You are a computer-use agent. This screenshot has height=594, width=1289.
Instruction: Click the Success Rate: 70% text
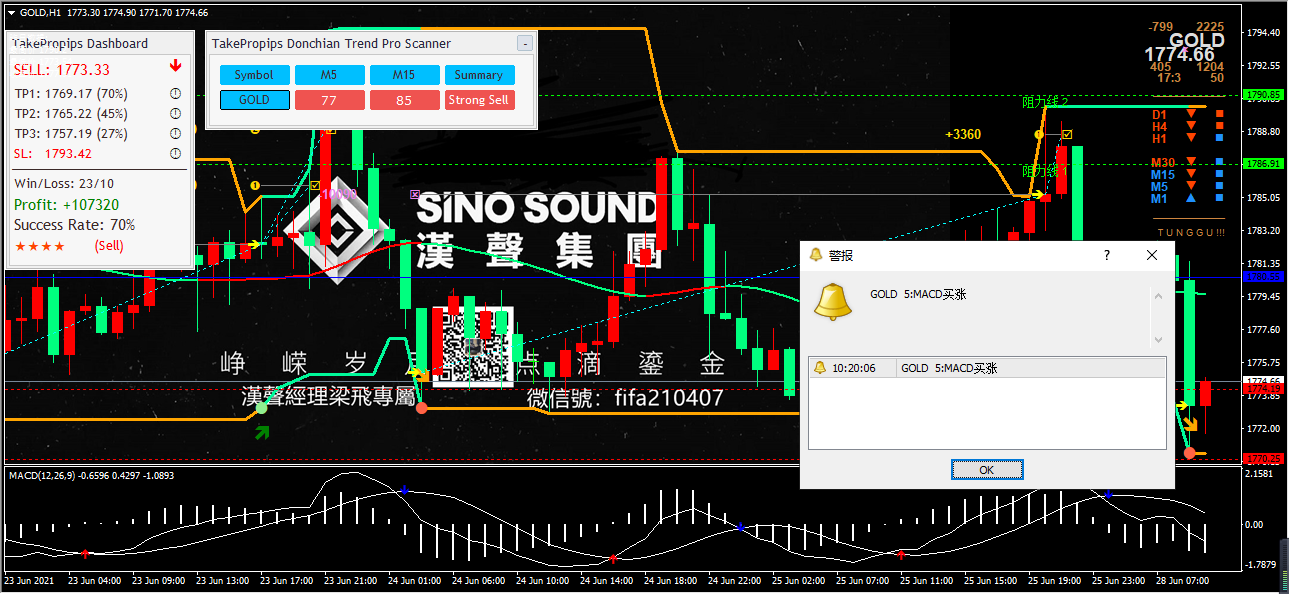74,225
